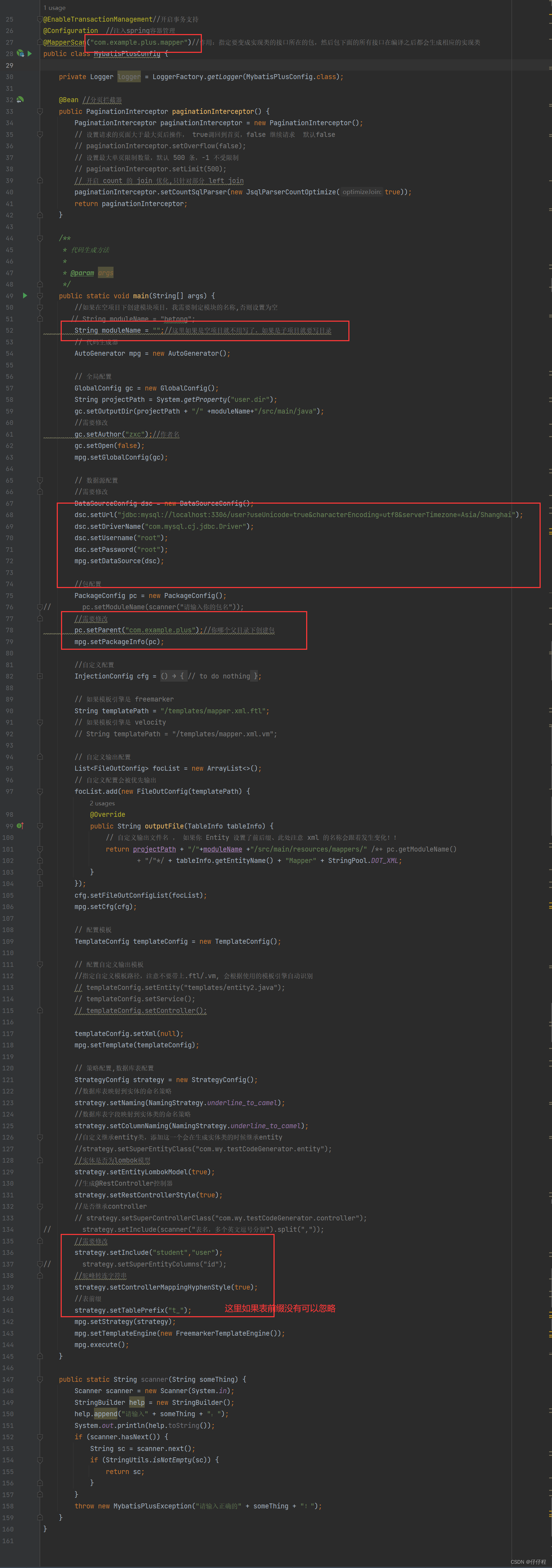Run the main method using line 49 arrow
This screenshot has width=552, height=1568.
click(25, 296)
